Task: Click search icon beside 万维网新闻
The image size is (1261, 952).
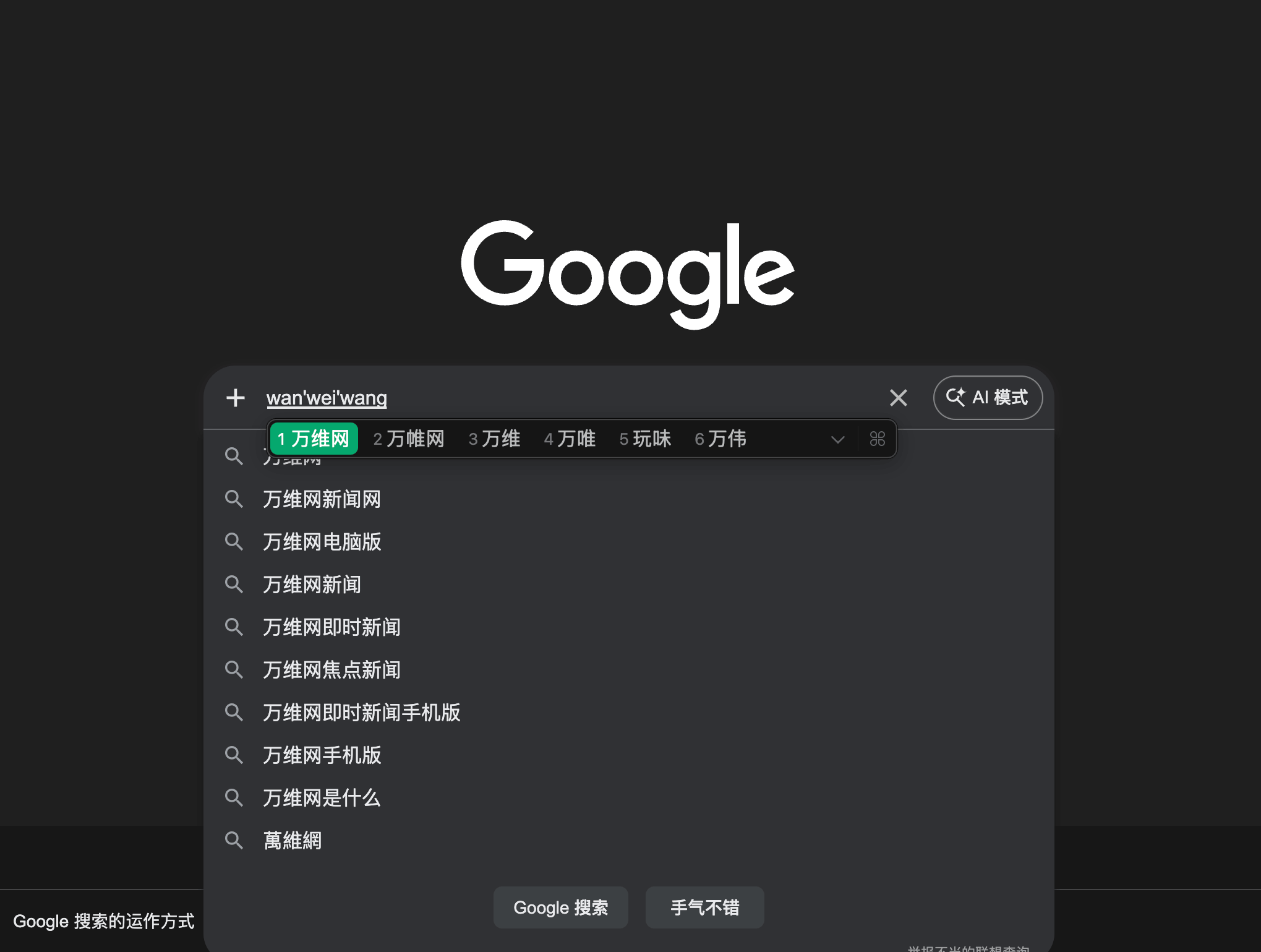Action: [x=234, y=585]
